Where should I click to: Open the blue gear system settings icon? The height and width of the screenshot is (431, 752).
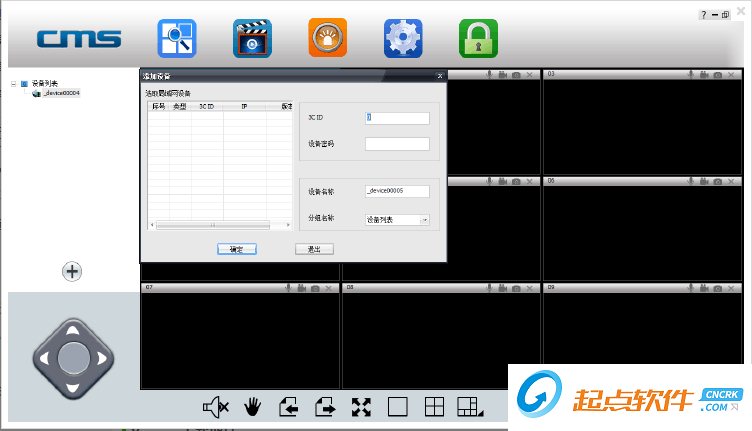(x=403, y=38)
